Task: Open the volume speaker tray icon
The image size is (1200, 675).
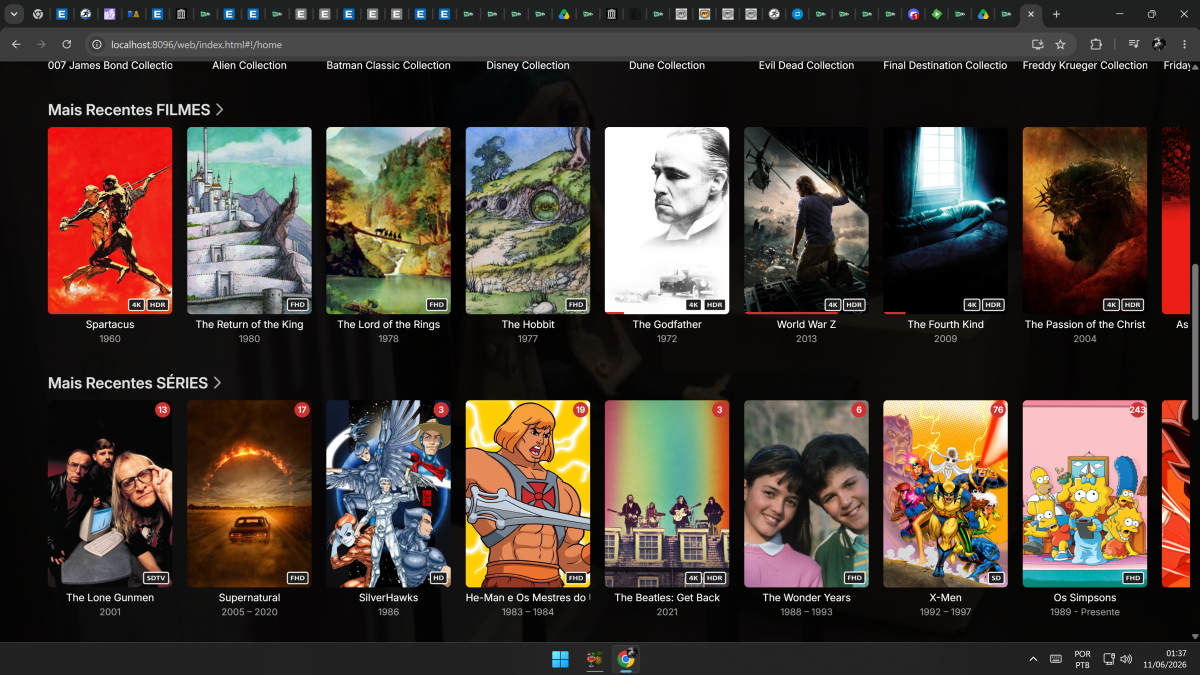Action: [x=1126, y=659]
